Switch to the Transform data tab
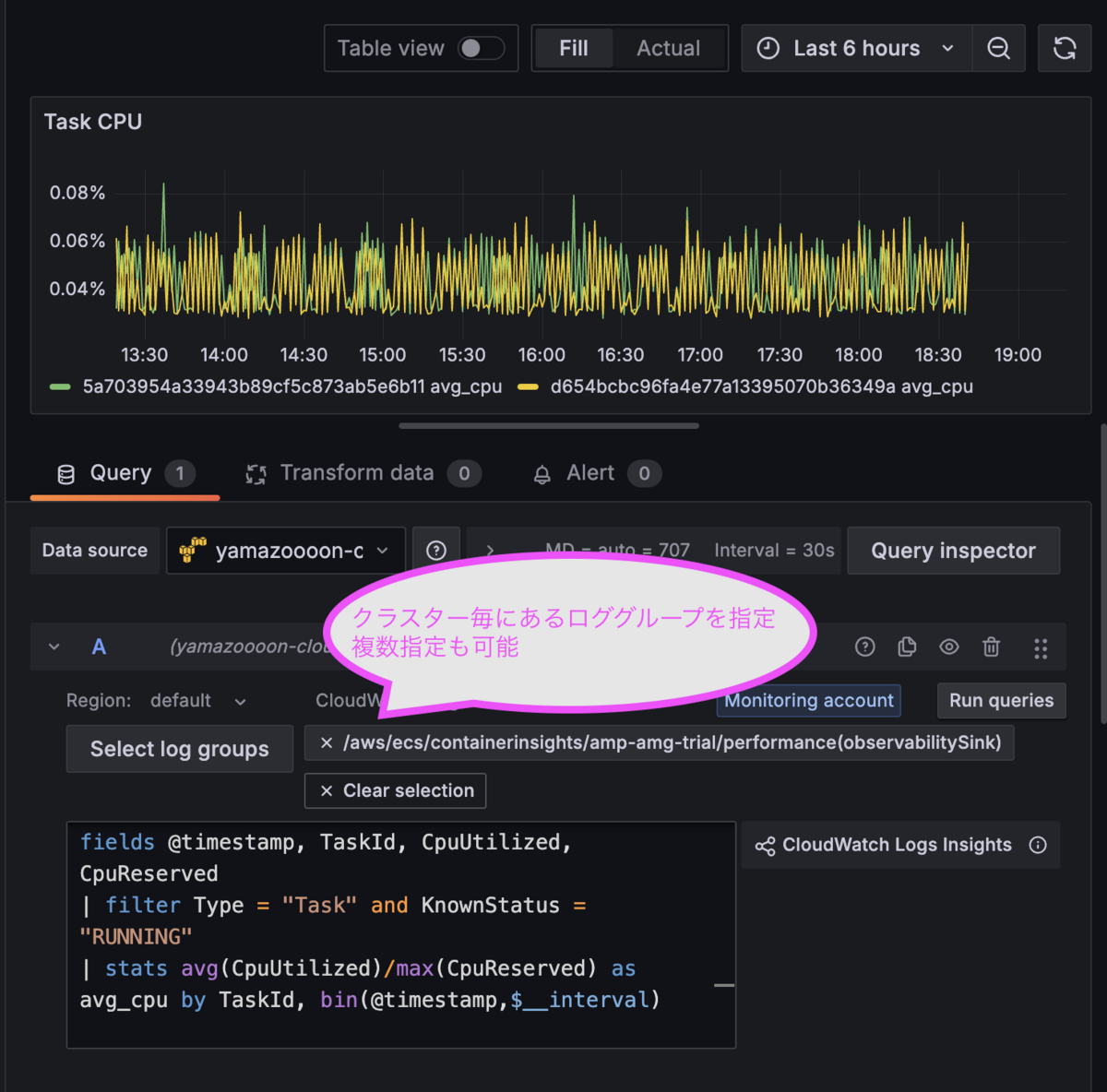The image size is (1107, 1092). click(358, 472)
